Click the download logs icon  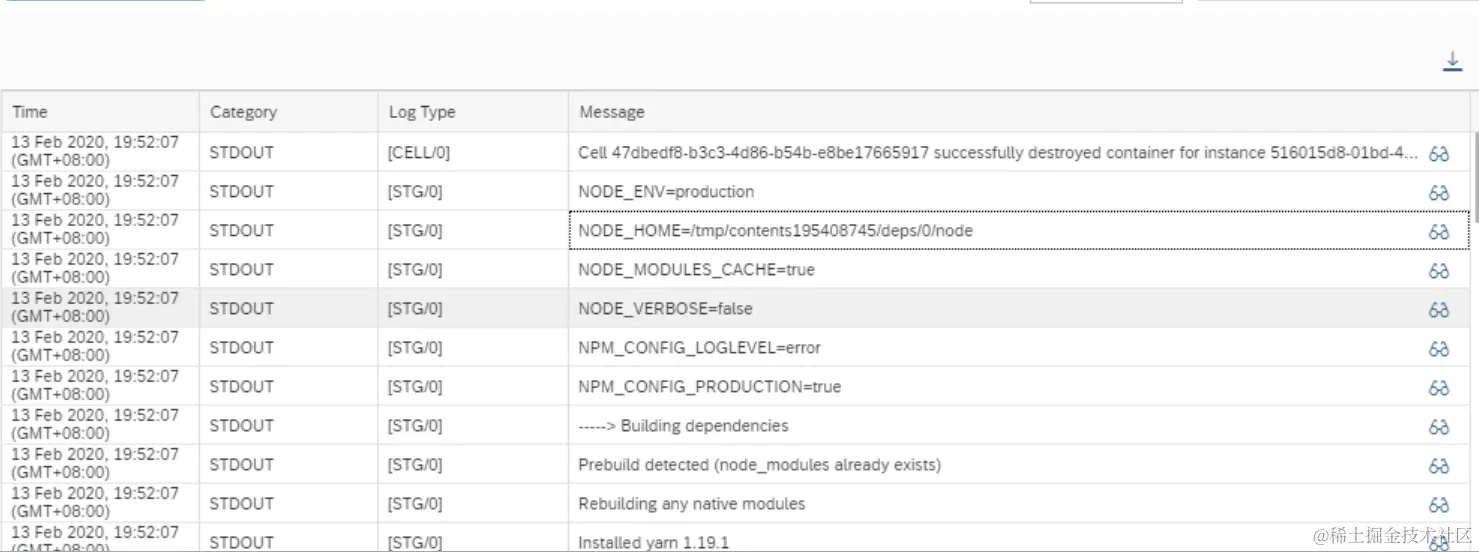pyautogui.click(x=1452, y=62)
